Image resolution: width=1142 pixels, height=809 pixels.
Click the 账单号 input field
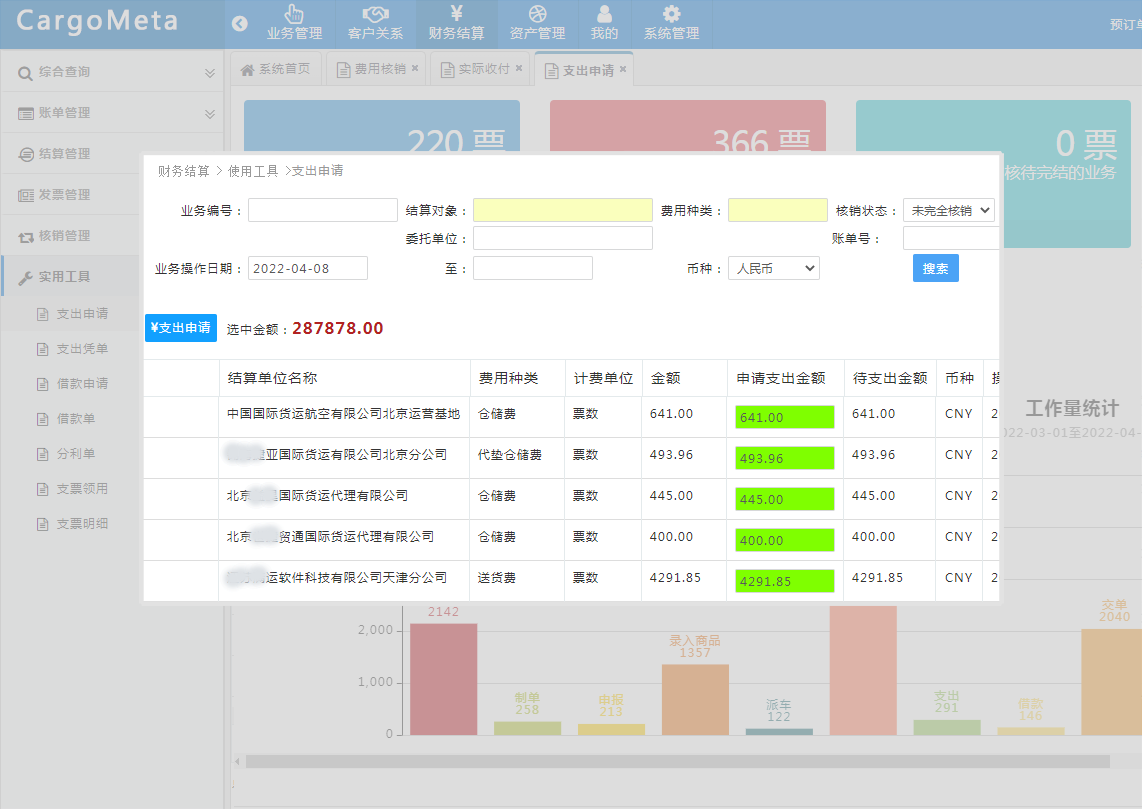tap(950, 238)
